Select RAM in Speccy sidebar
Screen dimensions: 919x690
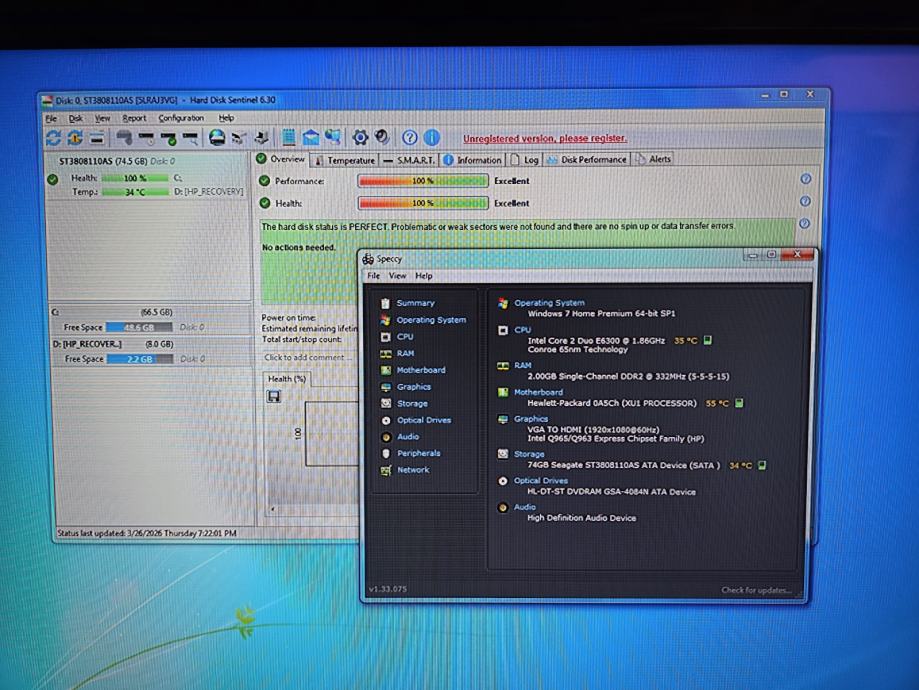[406, 354]
